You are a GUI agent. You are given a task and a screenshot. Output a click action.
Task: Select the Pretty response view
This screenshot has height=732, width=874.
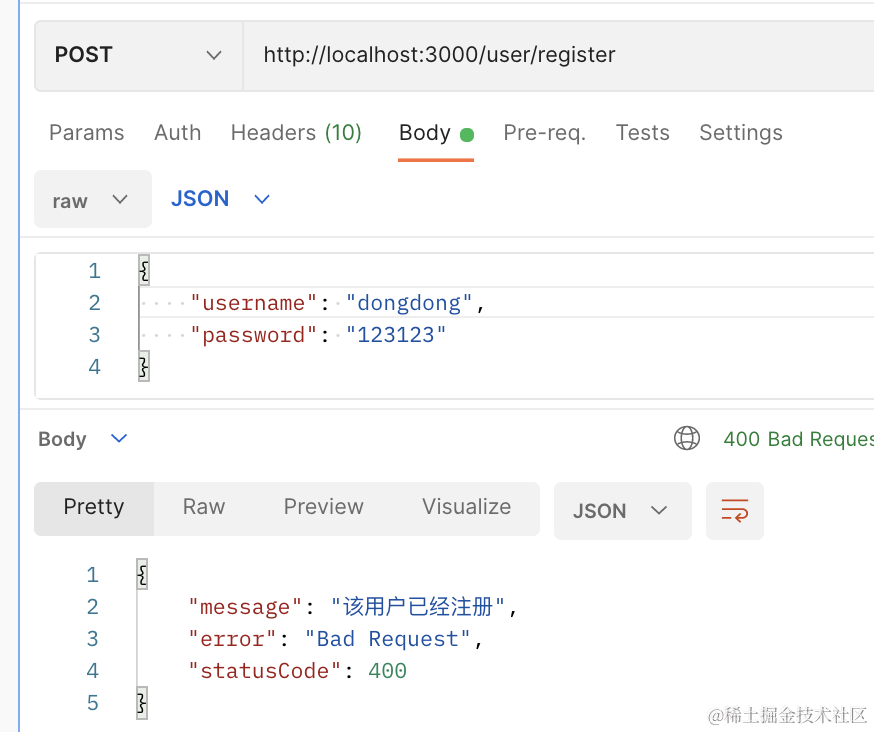(94, 507)
